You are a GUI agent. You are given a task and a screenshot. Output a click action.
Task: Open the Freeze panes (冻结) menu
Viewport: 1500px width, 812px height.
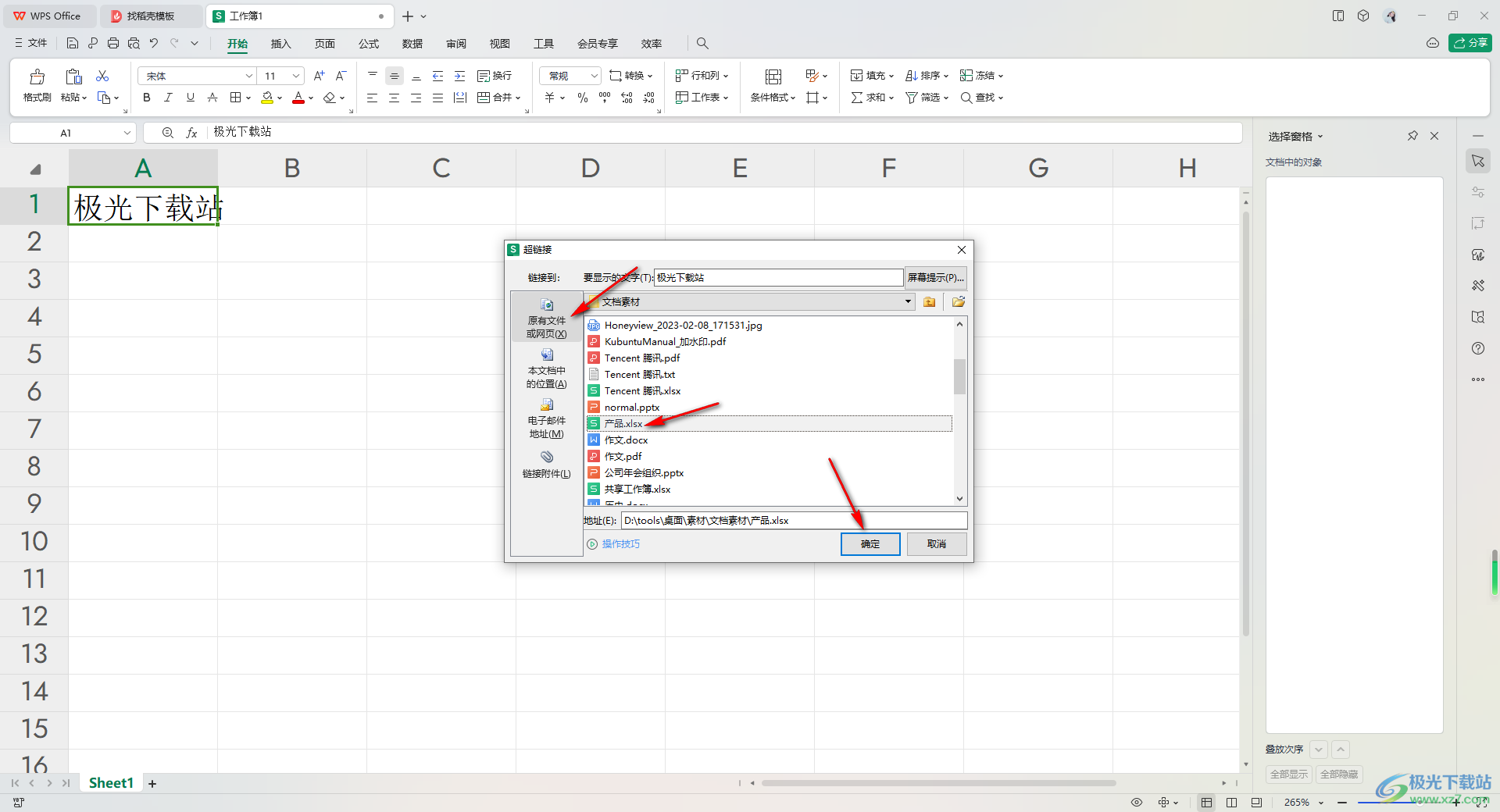click(x=981, y=76)
